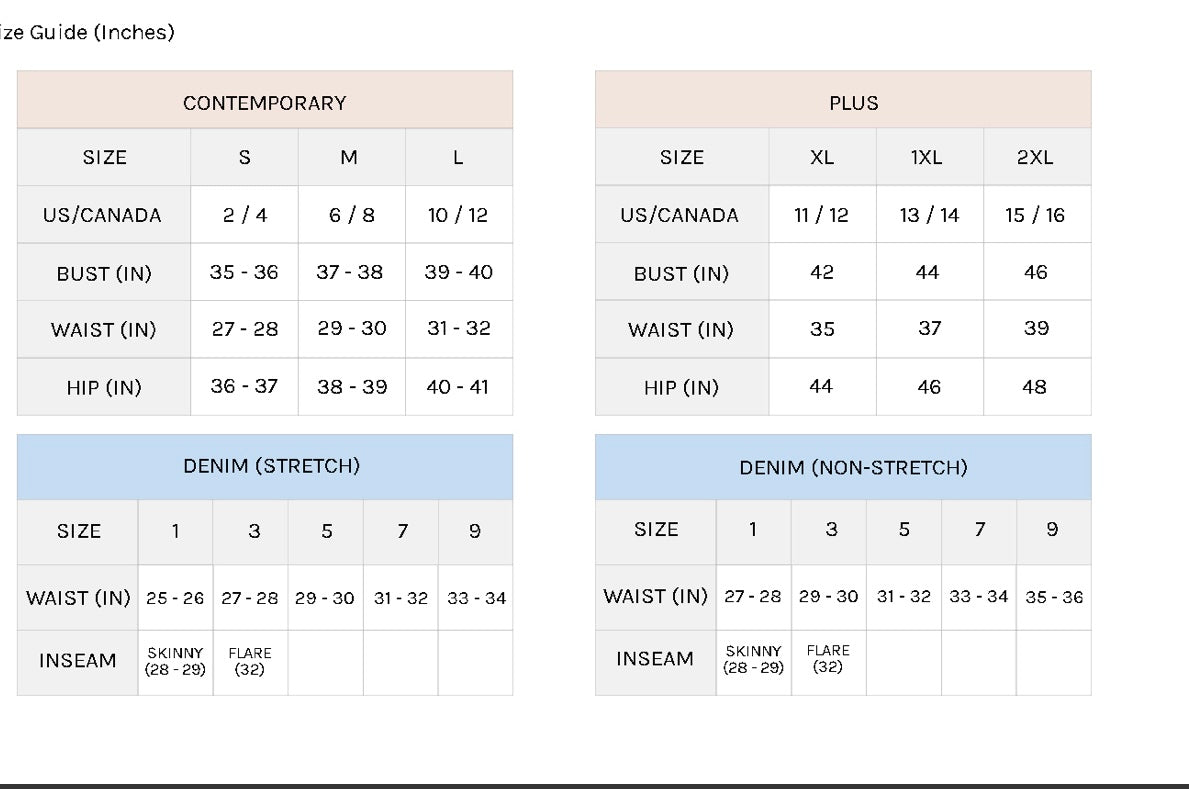This screenshot has width=1189, height=789.
Task: Click the FLARE (32) cell in non-stretch denim
Action: pyautogui.click(x=828, y=659)
